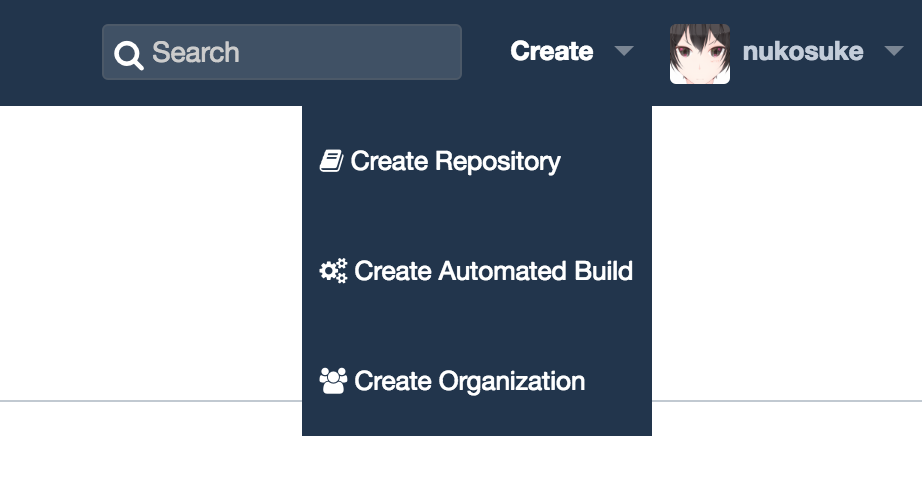
Task: Toggle the Create menu label in navbar
Action: coord(552,51)
